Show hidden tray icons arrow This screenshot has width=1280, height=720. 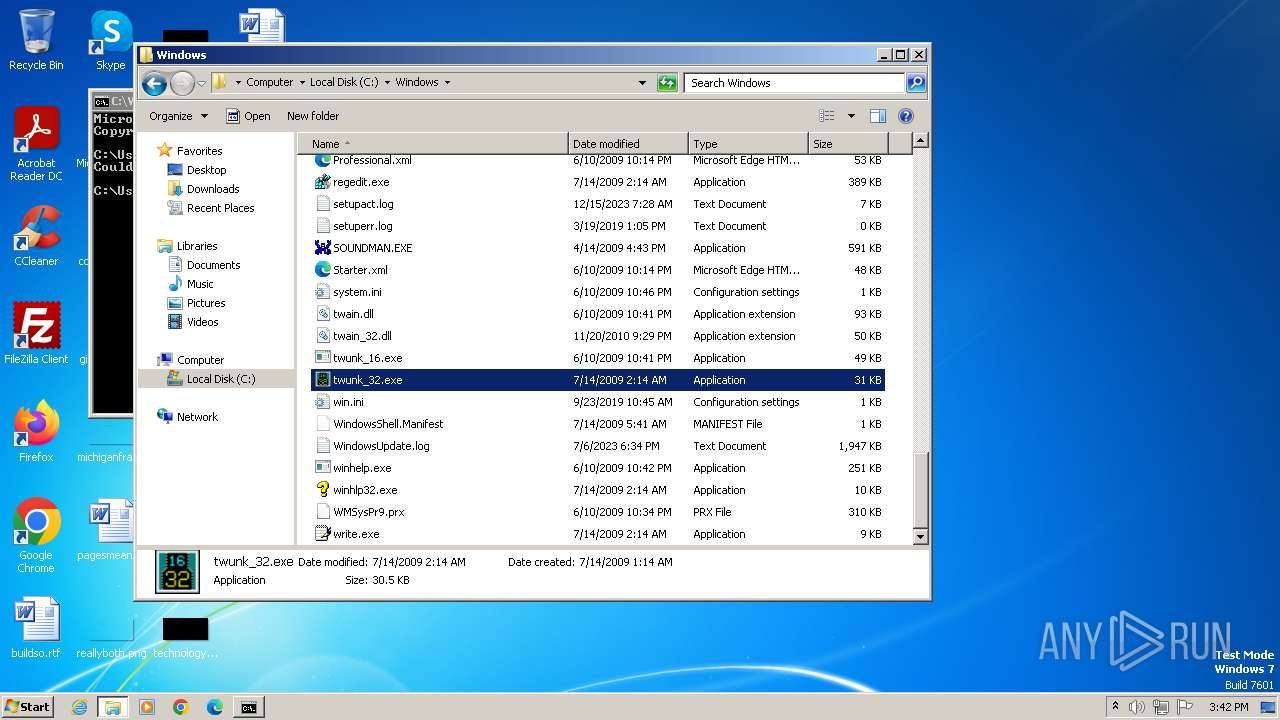[1115, 707]
